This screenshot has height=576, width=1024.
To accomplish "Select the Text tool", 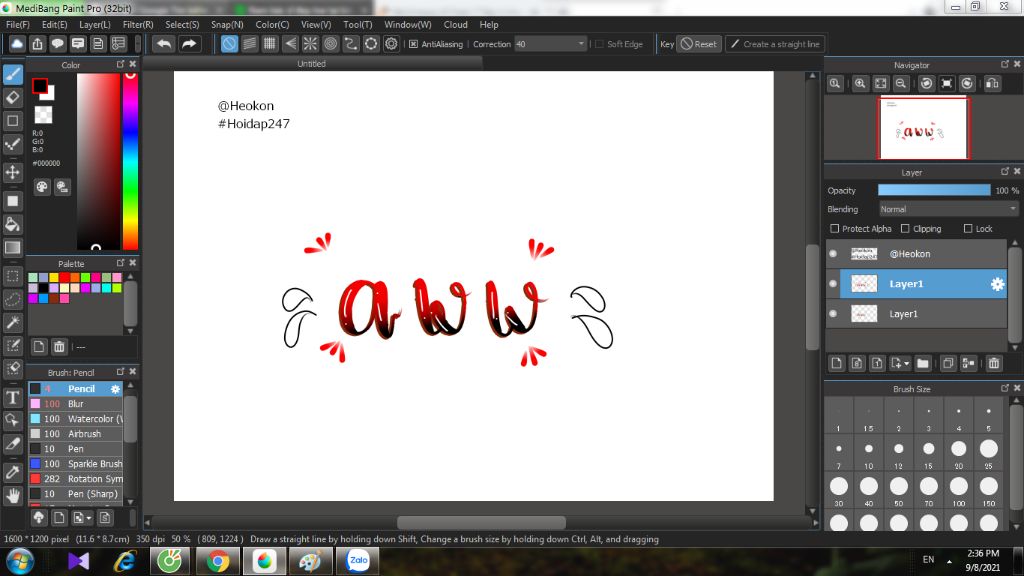I will (12, 398).
